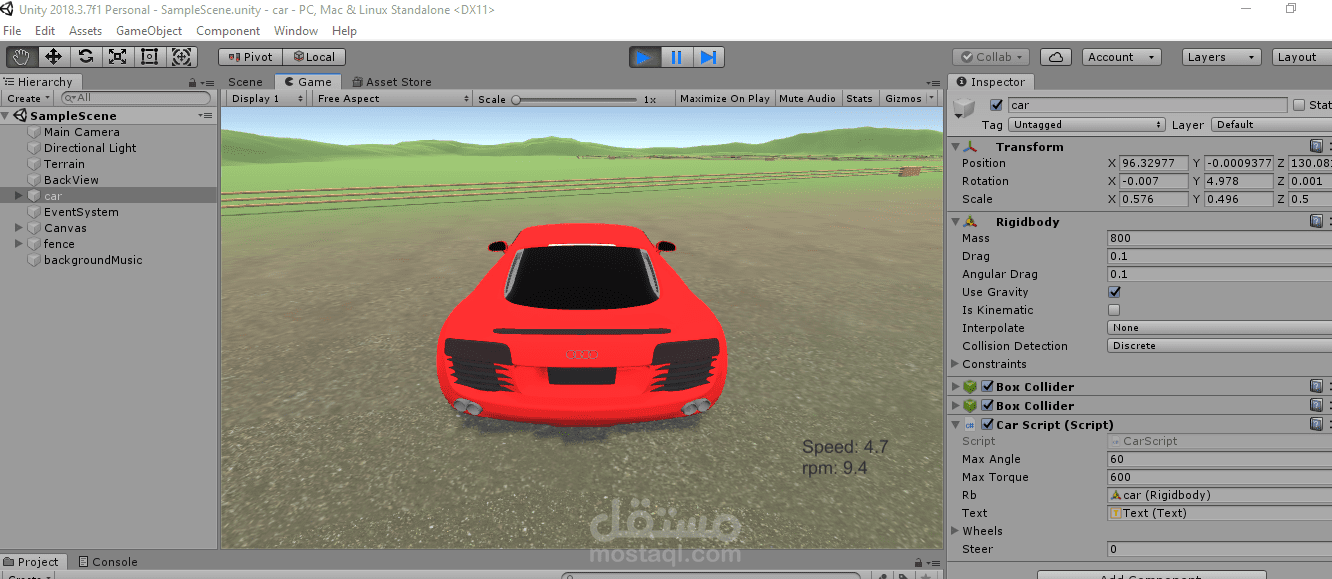Step forward one frame
This screenshot has width=1332, height=579.
(x=708, y=57)
